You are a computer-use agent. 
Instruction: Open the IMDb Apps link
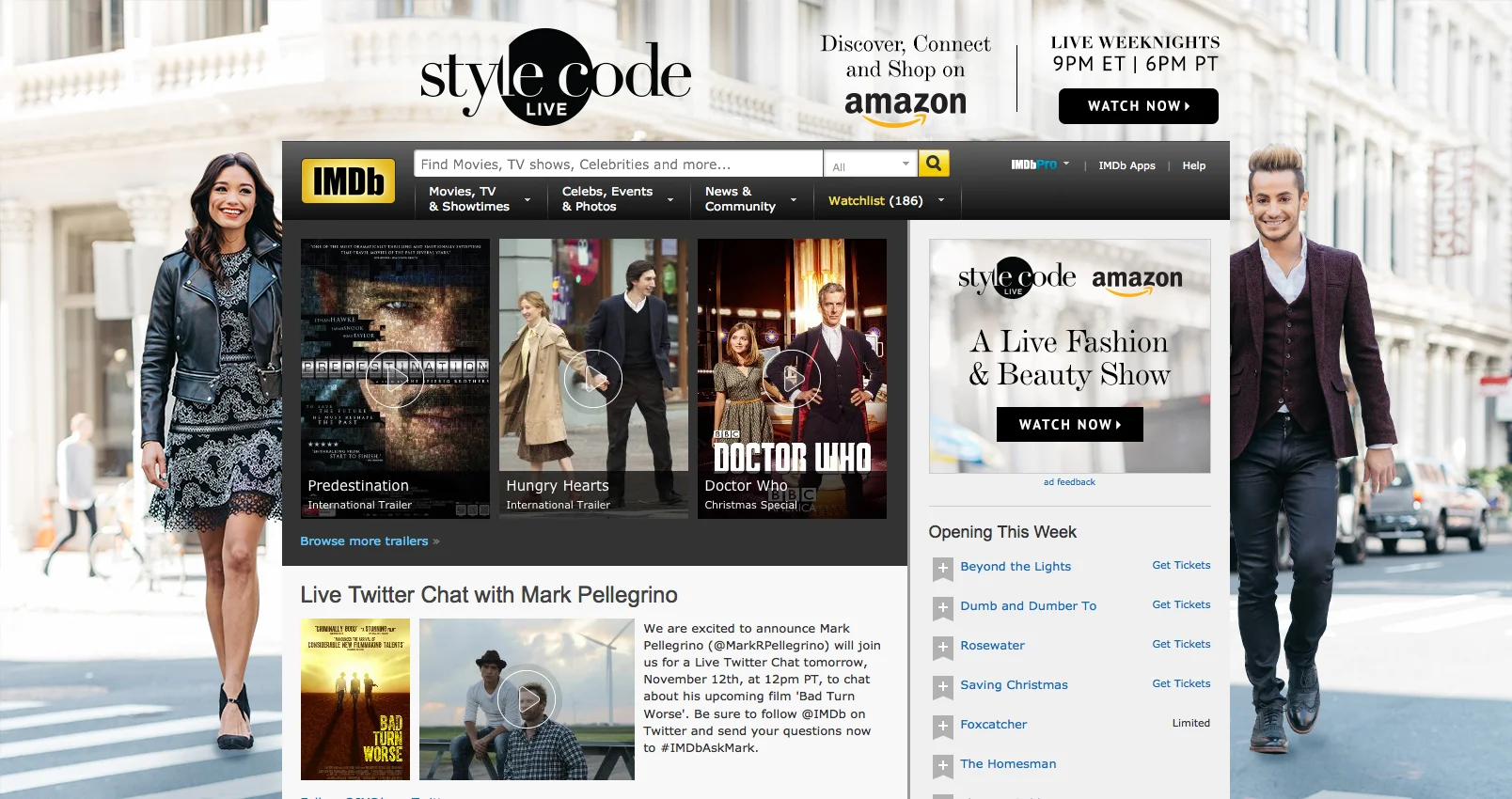(x=1126, y=165)
